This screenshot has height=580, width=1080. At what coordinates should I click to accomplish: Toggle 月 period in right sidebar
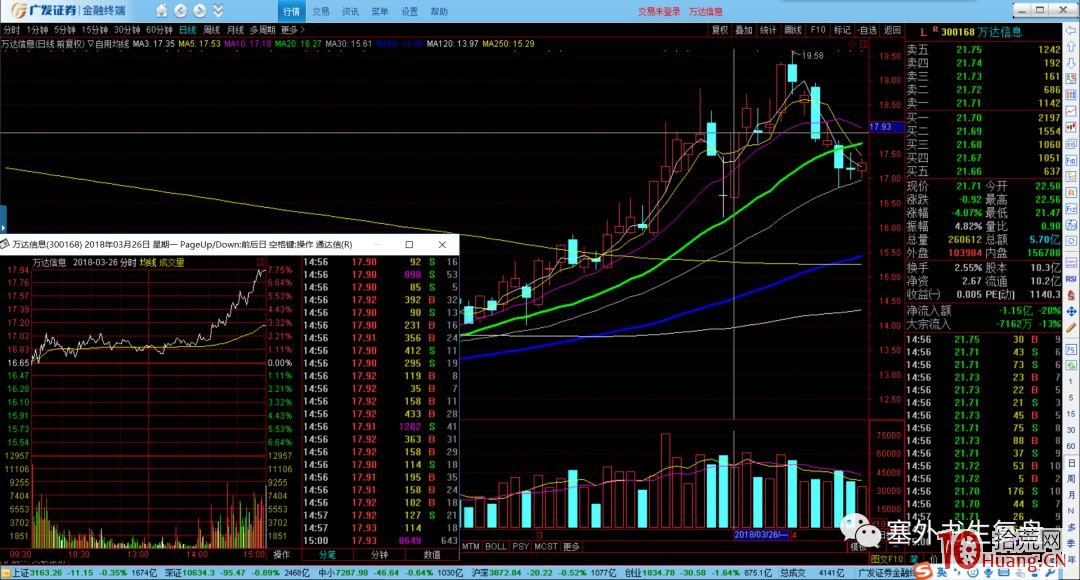(1072, 495)
